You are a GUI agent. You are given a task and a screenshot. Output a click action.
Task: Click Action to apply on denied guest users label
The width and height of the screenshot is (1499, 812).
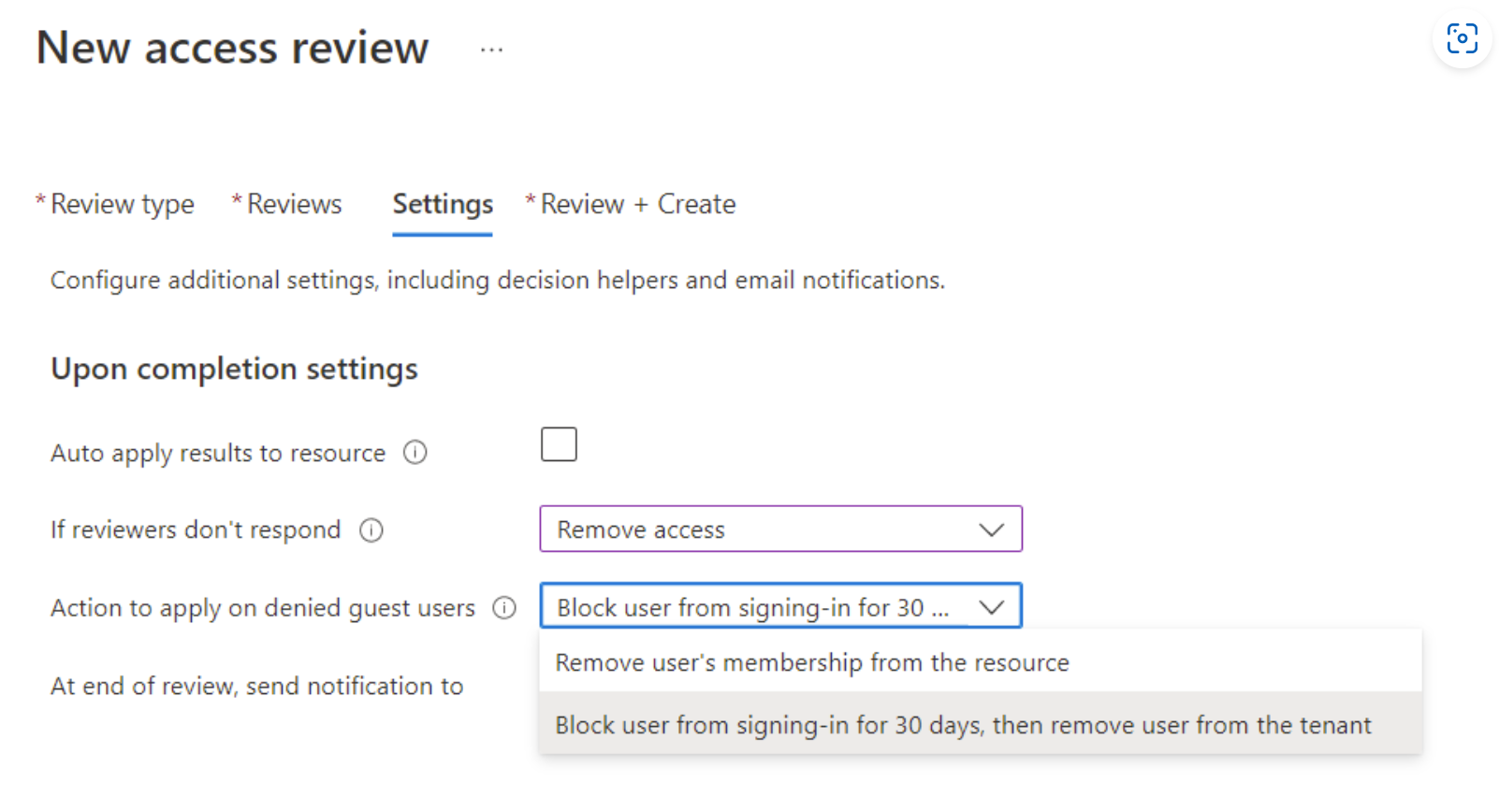(x=263, y=608)
